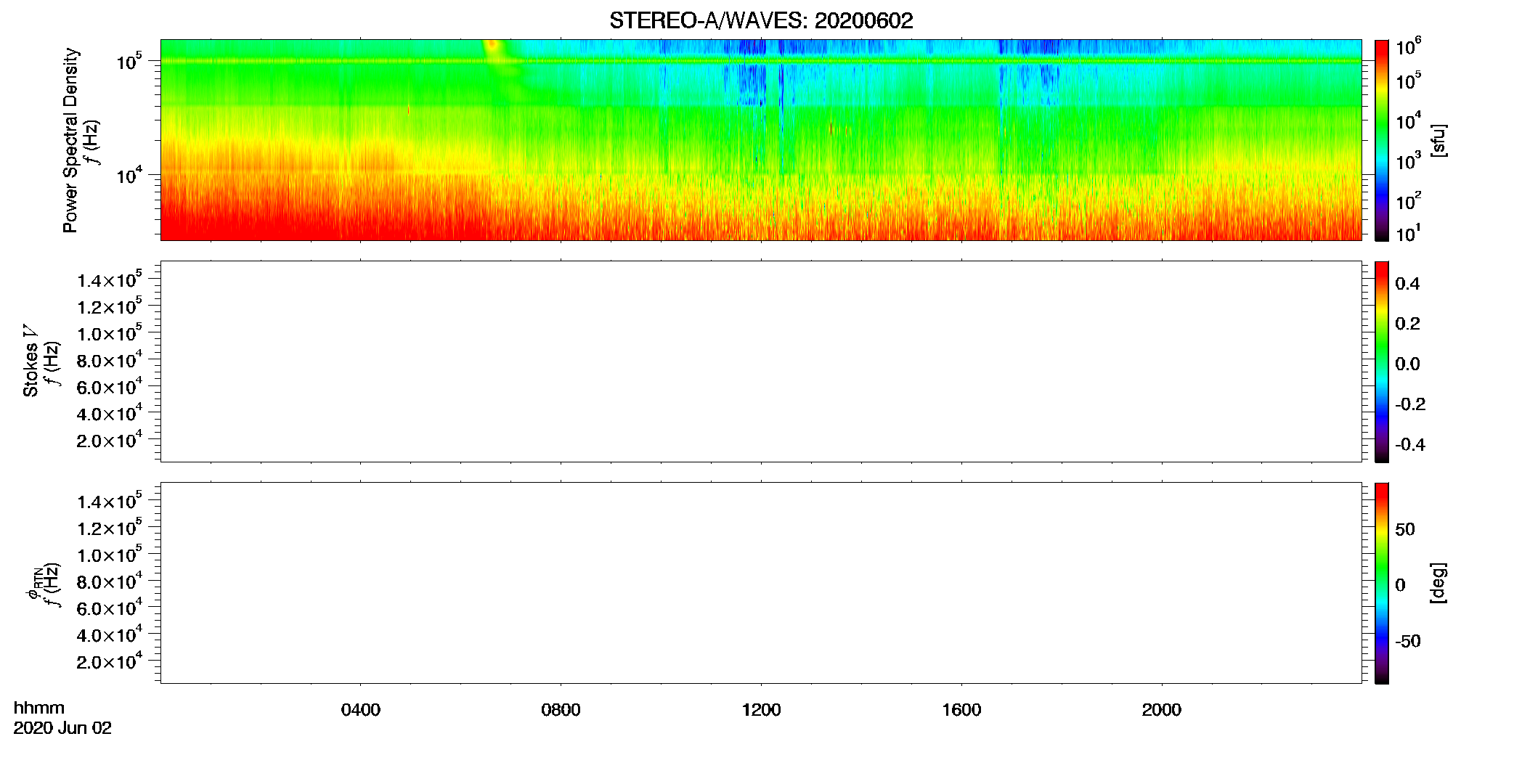Select the "Power Spectral Density" axis label
1522x784 pixels.
70,140
